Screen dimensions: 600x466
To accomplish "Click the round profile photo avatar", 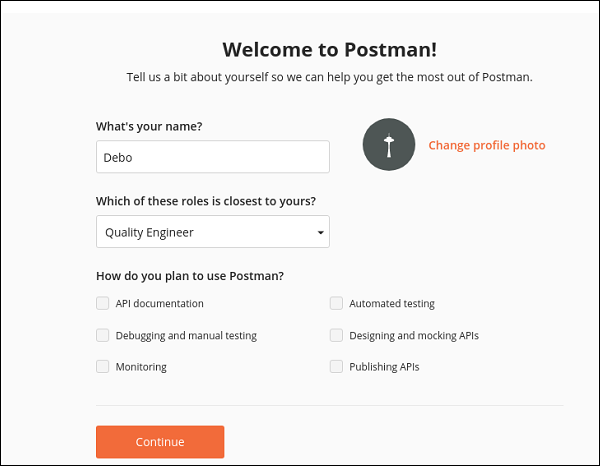I will coord(388,145).
